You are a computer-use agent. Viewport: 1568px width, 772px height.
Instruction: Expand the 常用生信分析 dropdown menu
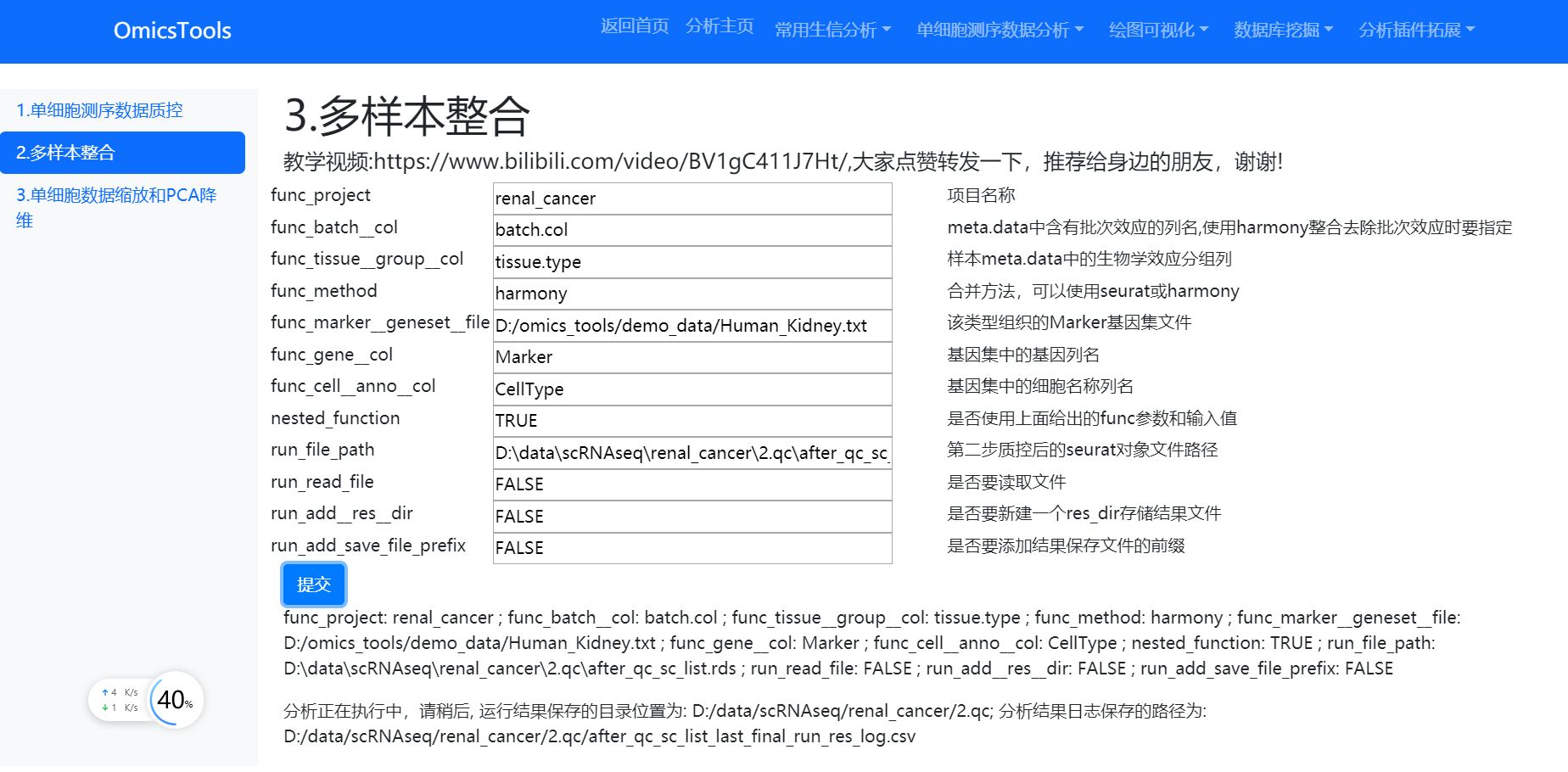pos(832,31)
